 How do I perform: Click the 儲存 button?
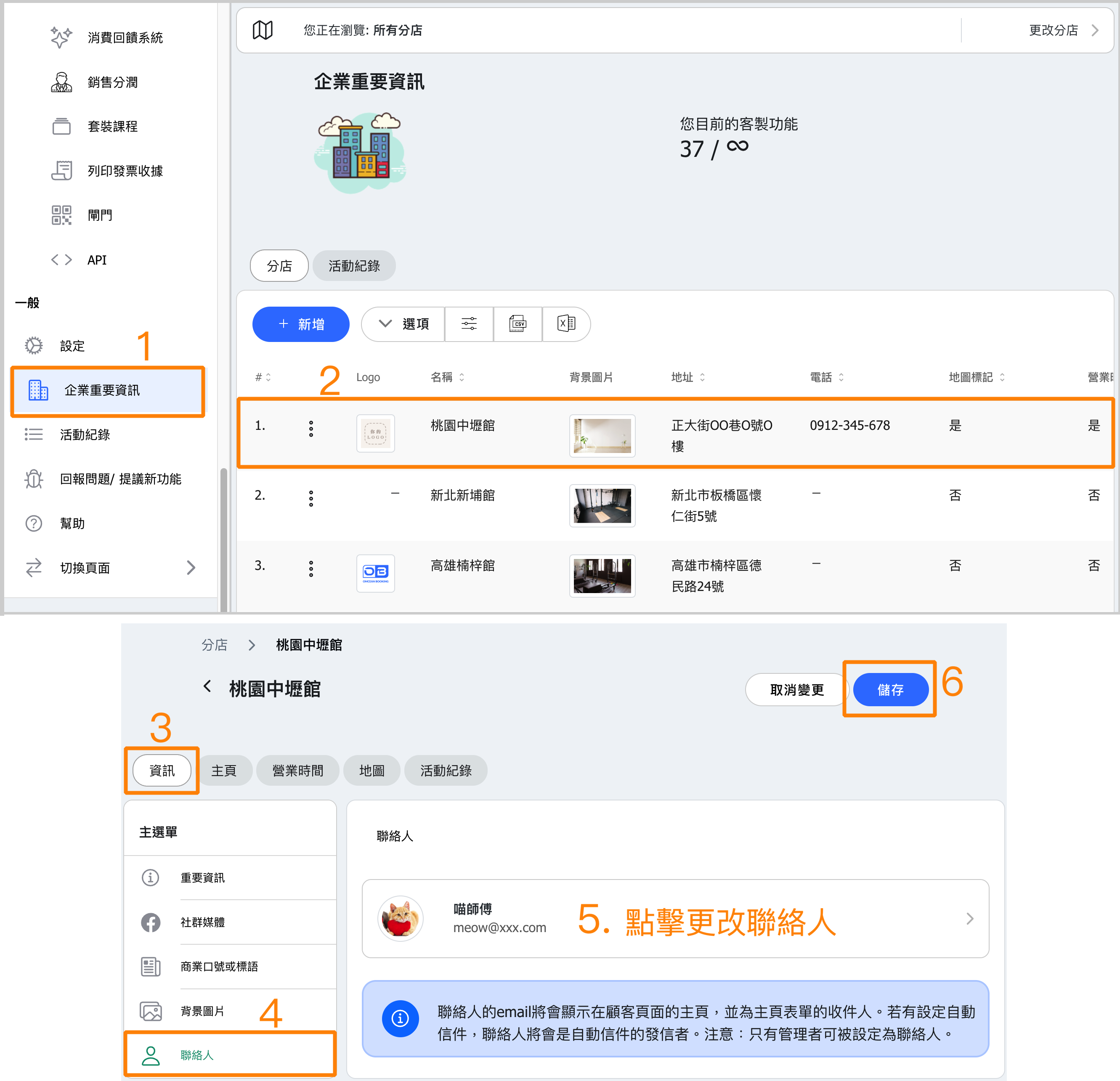pyautogui.click(x=890, y=690)
